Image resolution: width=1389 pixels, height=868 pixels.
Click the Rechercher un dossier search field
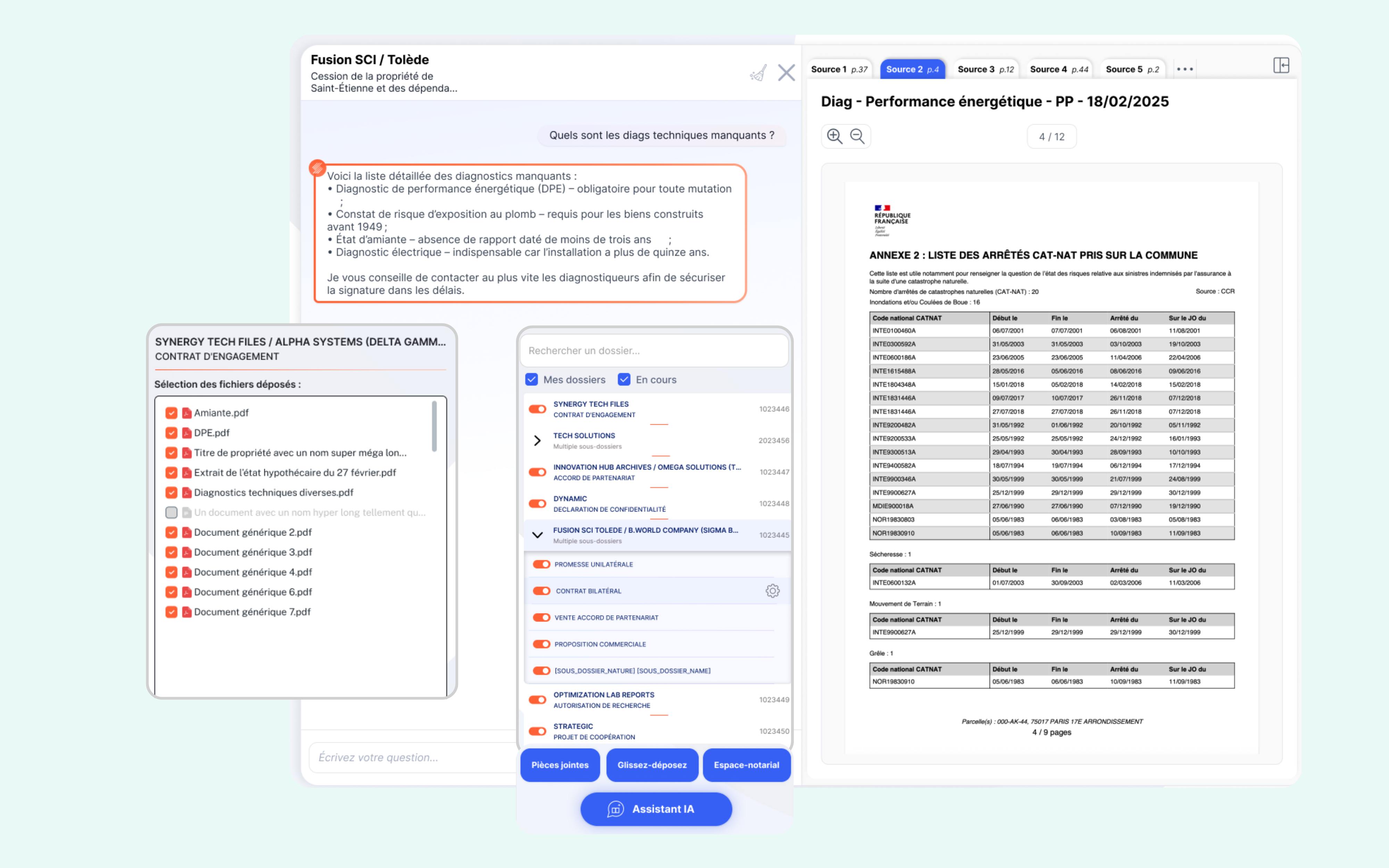[x=654, y=350]
